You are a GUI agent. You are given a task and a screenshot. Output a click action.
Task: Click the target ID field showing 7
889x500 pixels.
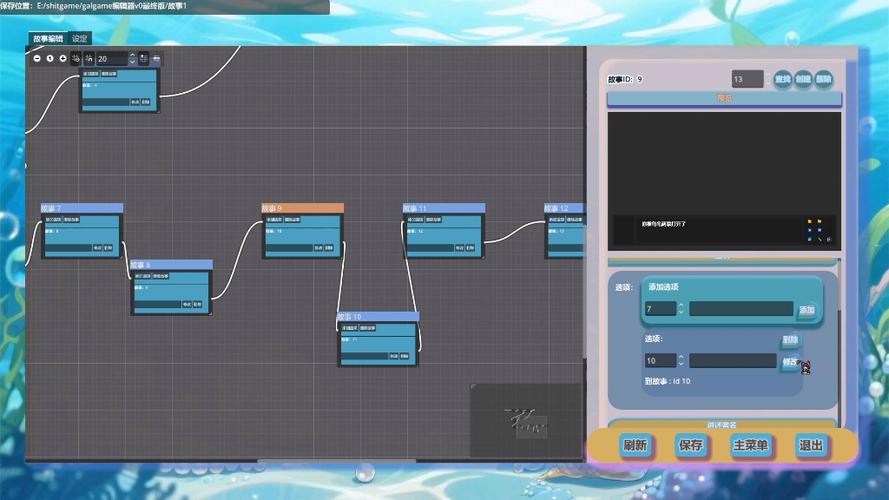tap(661, 308)
